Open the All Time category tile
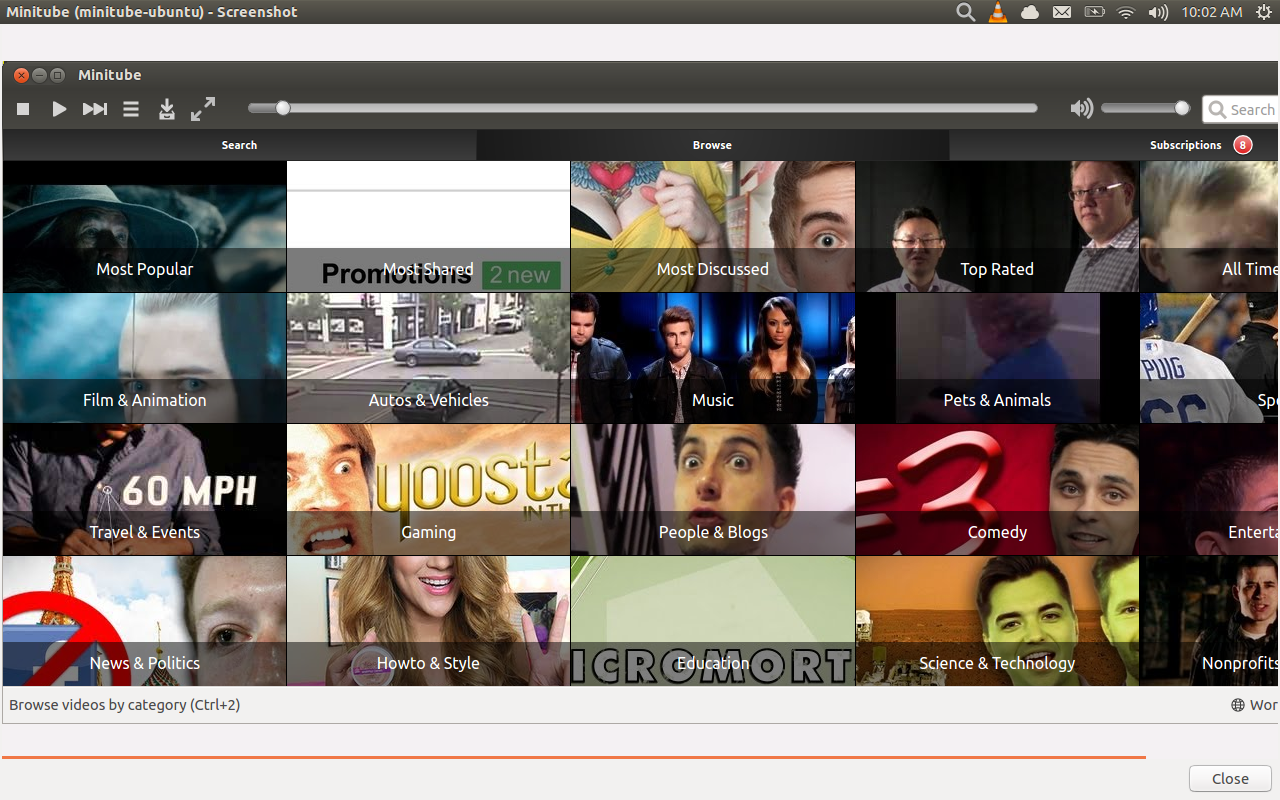The height and width of the screenshot is (800, 1280). [1210, 227]
